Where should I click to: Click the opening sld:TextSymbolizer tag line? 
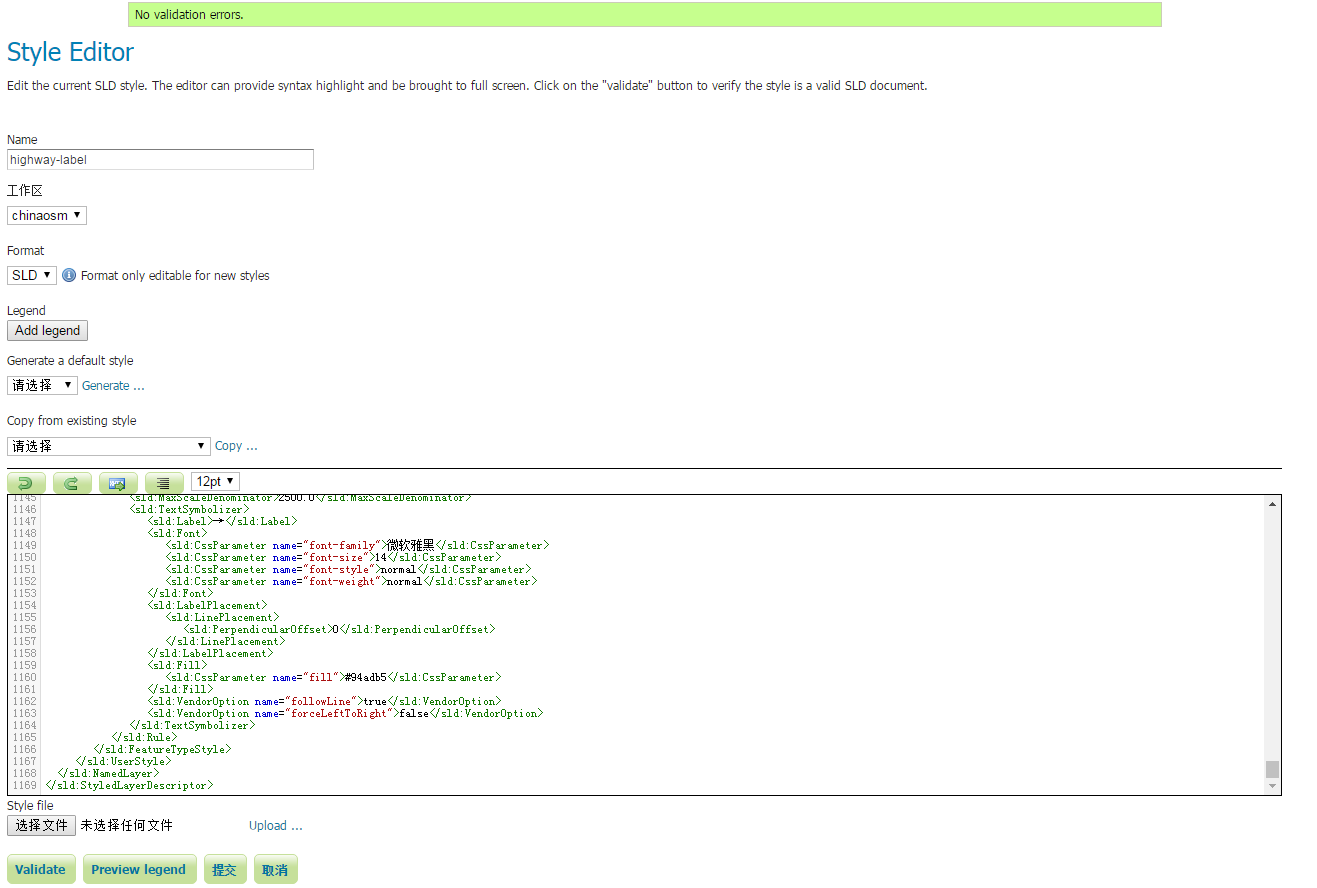[189, 510]
